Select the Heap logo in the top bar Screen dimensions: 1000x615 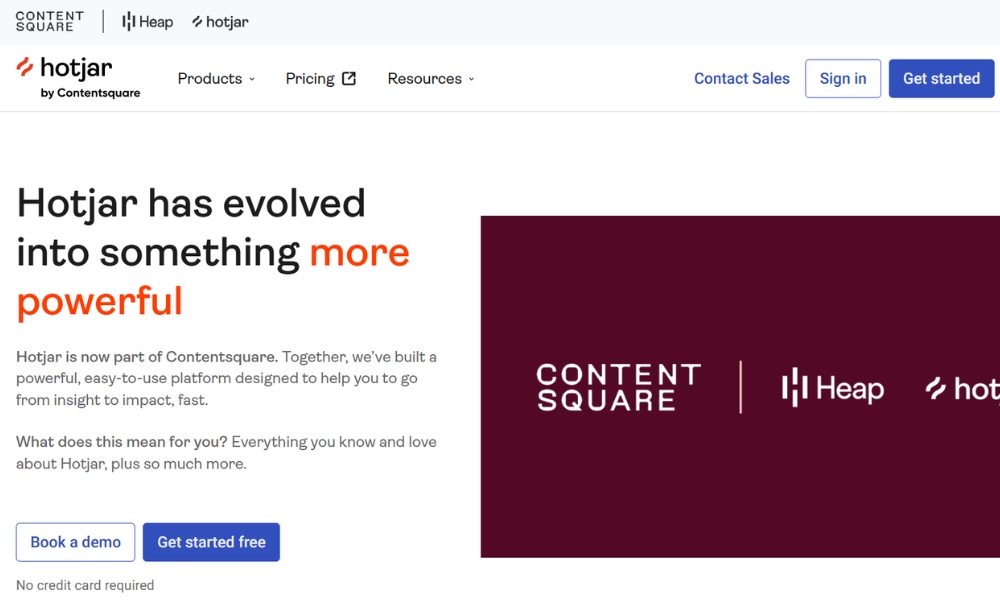pos(146,21)
